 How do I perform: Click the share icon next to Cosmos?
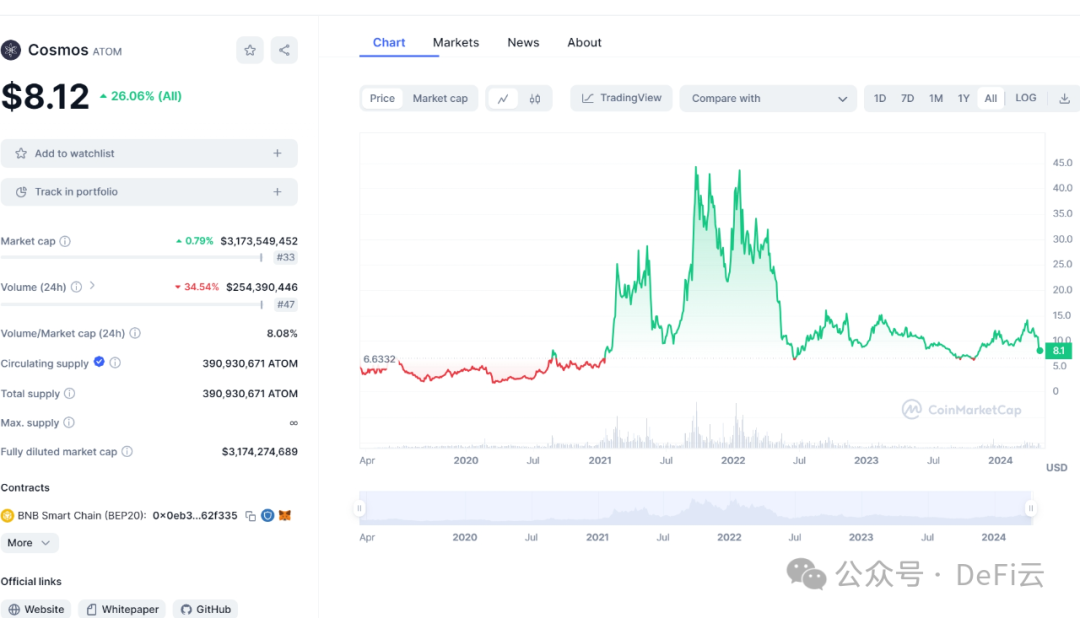pos(284,50)
